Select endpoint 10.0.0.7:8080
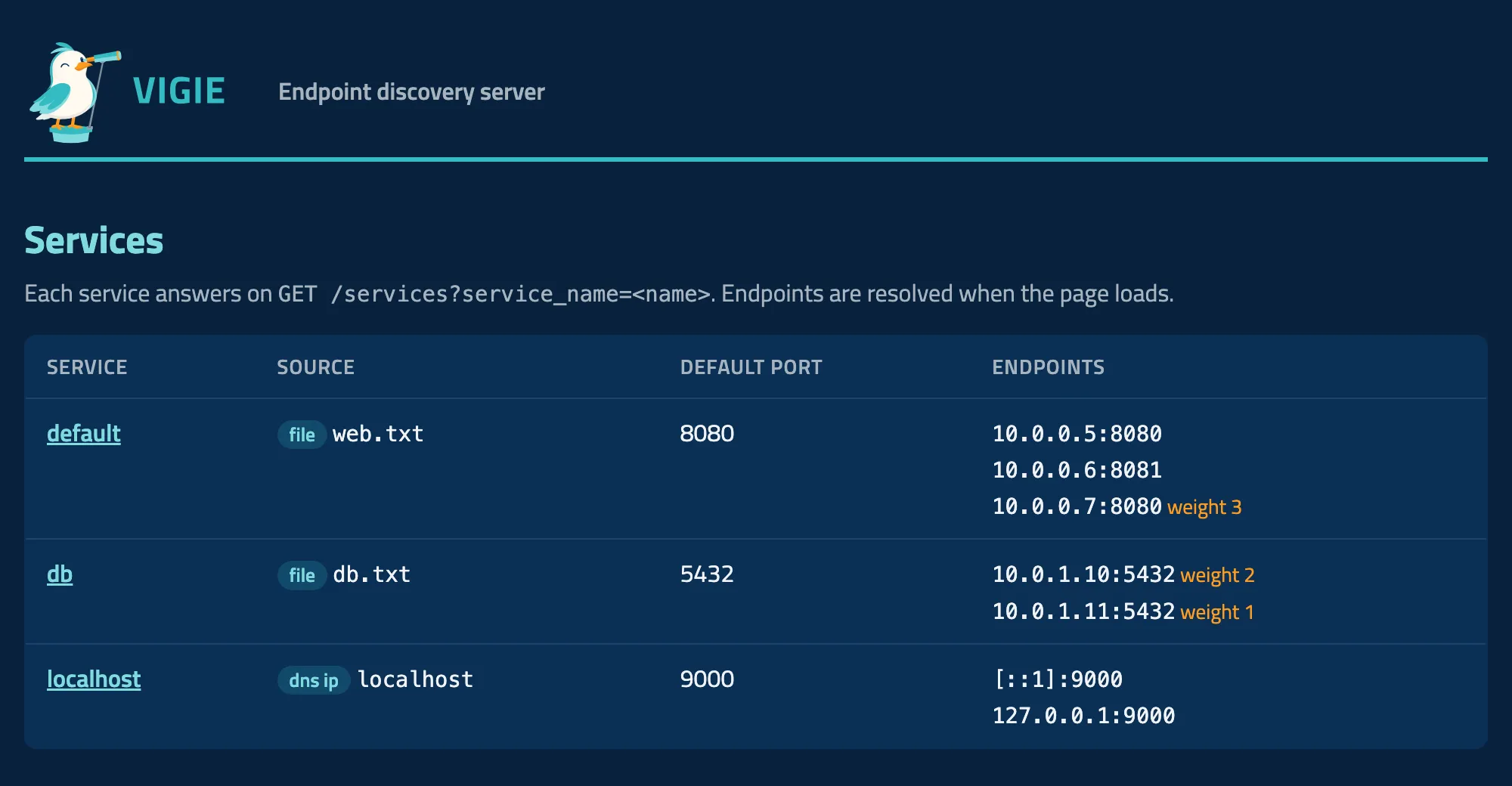The image size is (1512, 786). tap(1077, 506)
